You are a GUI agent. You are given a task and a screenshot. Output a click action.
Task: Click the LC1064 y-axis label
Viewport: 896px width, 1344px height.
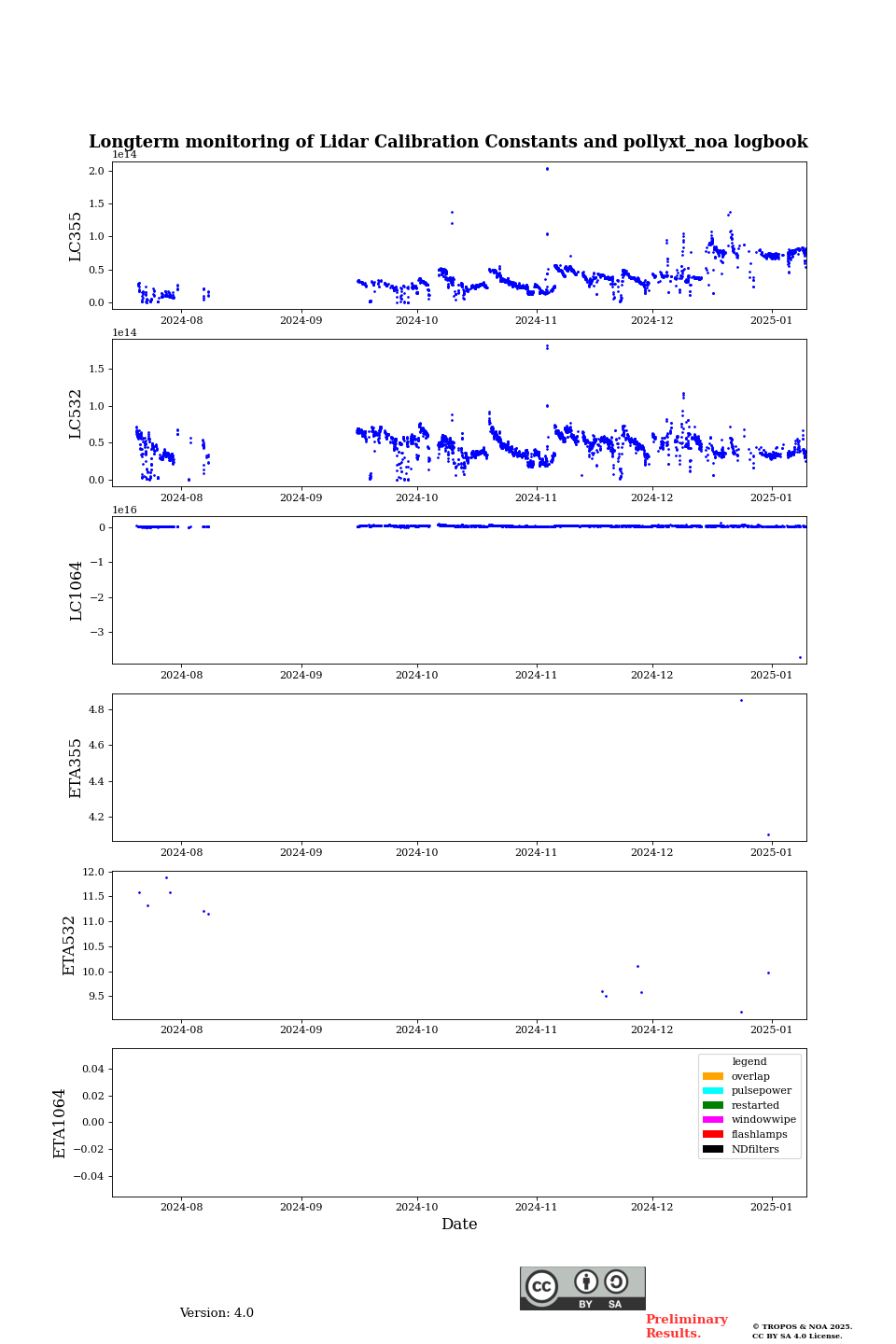(76, 591)
